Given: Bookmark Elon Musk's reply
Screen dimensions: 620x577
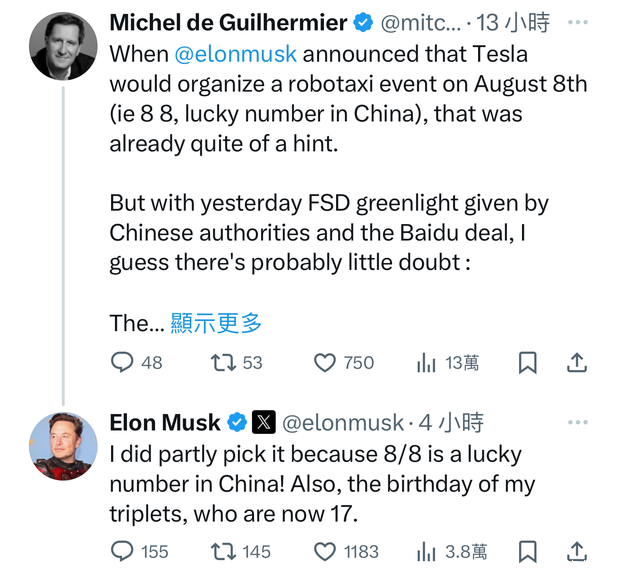Looking at the screenshot, I should [527, 551].
